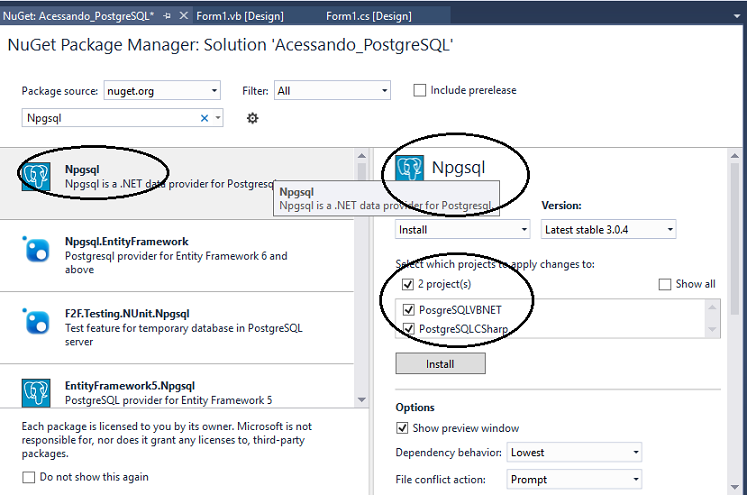Click the Npgsql.EntityFramework package icon
747x495 pixels.
click(36, 249)
